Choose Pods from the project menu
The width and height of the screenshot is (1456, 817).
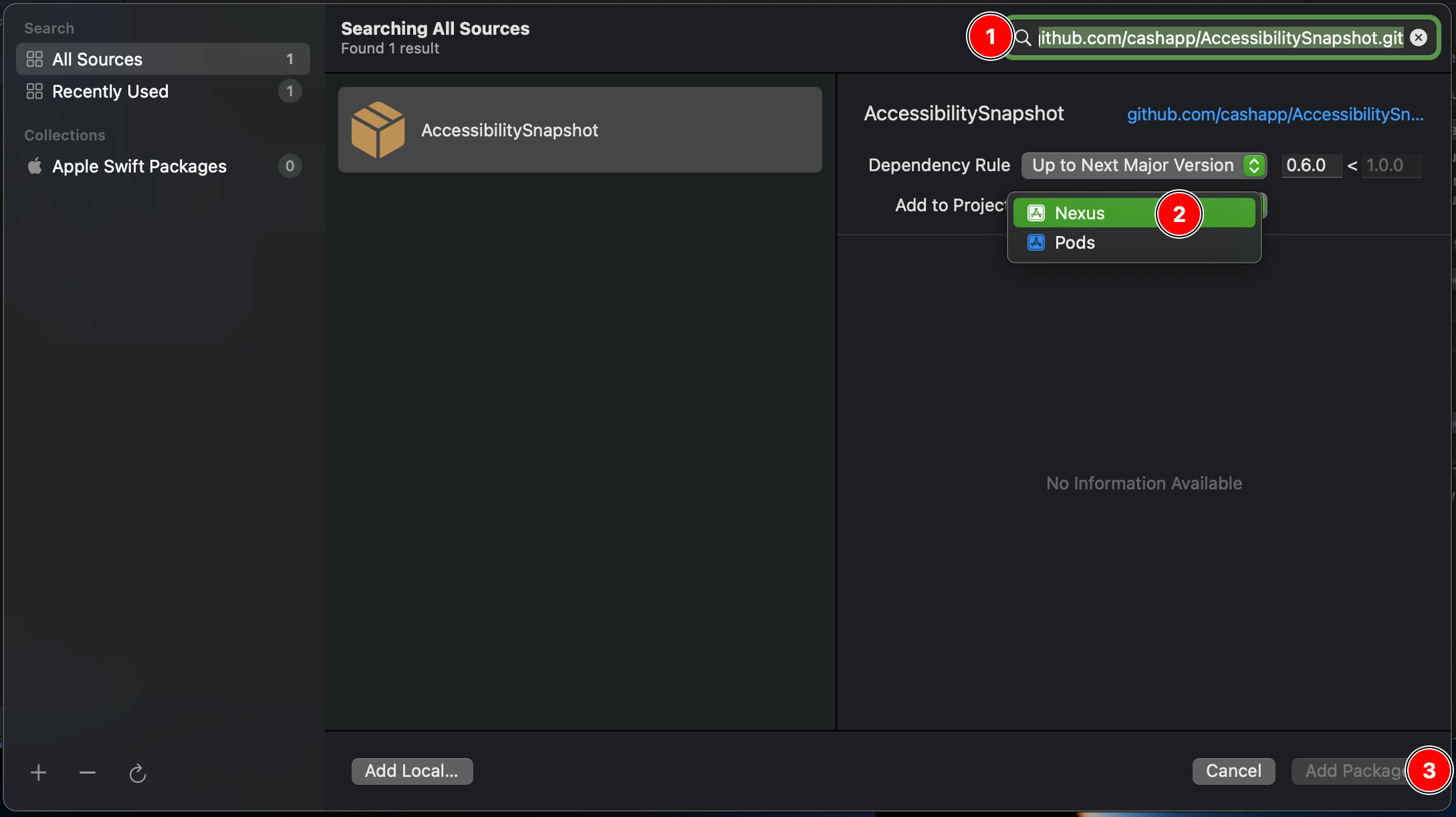tap(1134, 242)
